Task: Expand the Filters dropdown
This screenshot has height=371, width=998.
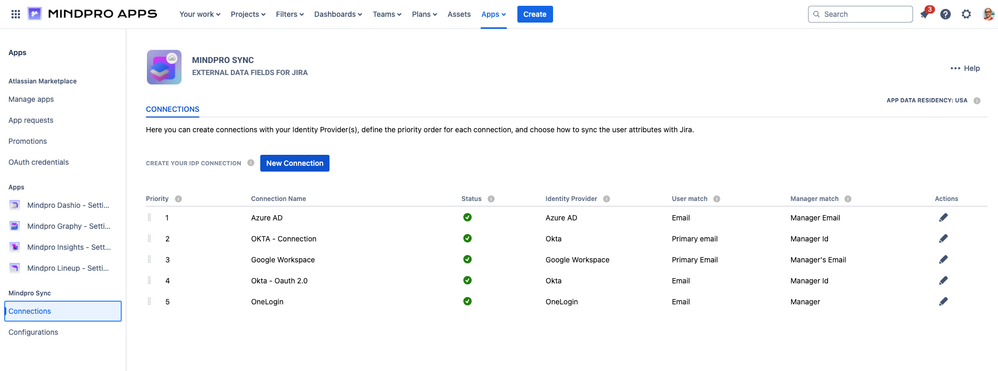Action: (290, 14)
